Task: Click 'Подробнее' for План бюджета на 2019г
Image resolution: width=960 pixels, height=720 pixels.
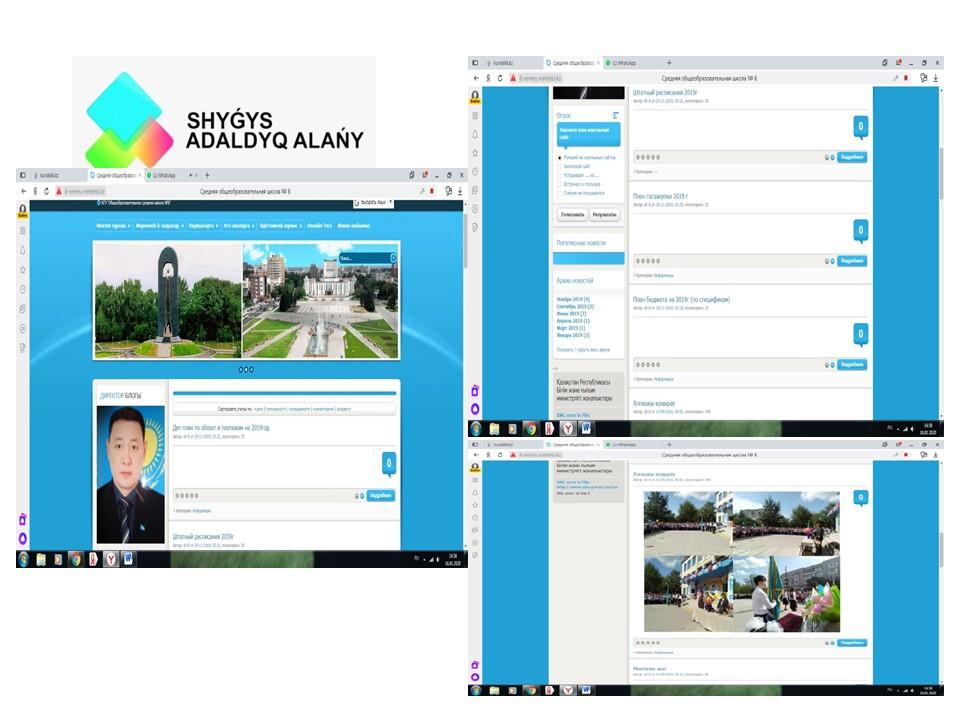Action: (x=852, y=365)
